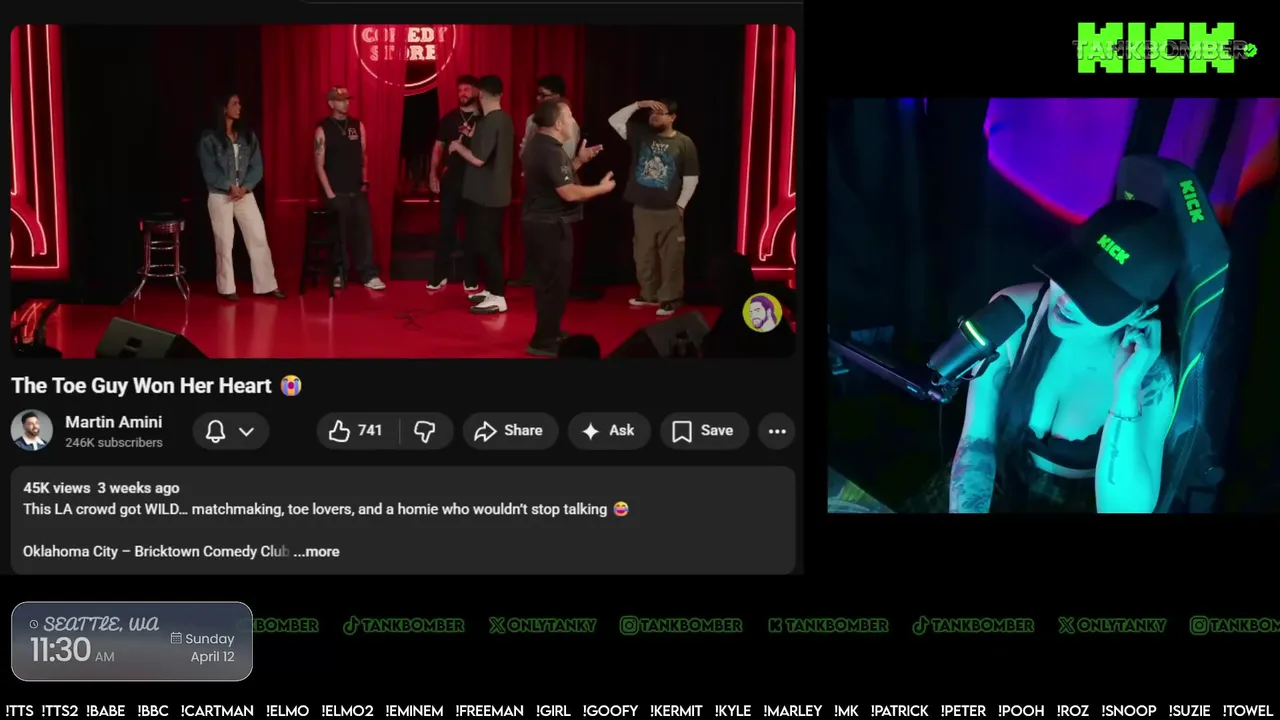Click the streamer webcam feed
This screenshot has height=720, width=1280.
[x=1053, y=305]
